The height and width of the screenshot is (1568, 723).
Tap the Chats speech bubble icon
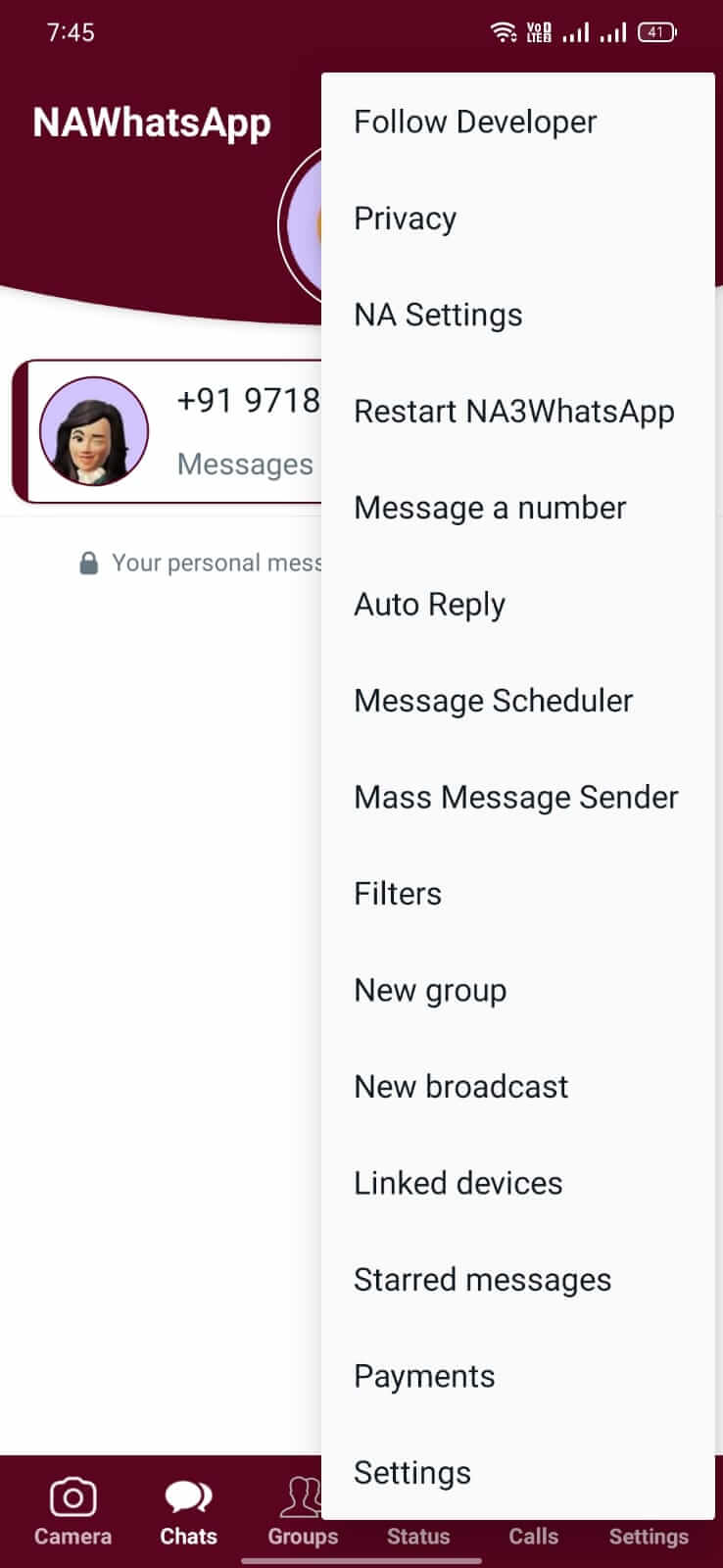click(188, 1496)
